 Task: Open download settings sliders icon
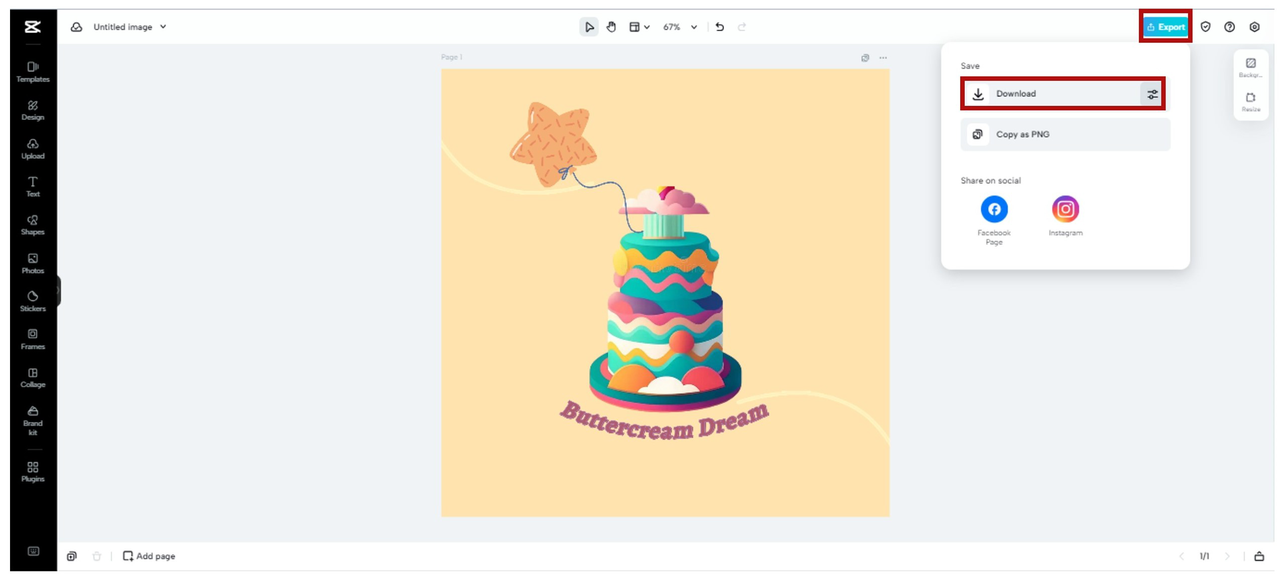(1153, 94)
